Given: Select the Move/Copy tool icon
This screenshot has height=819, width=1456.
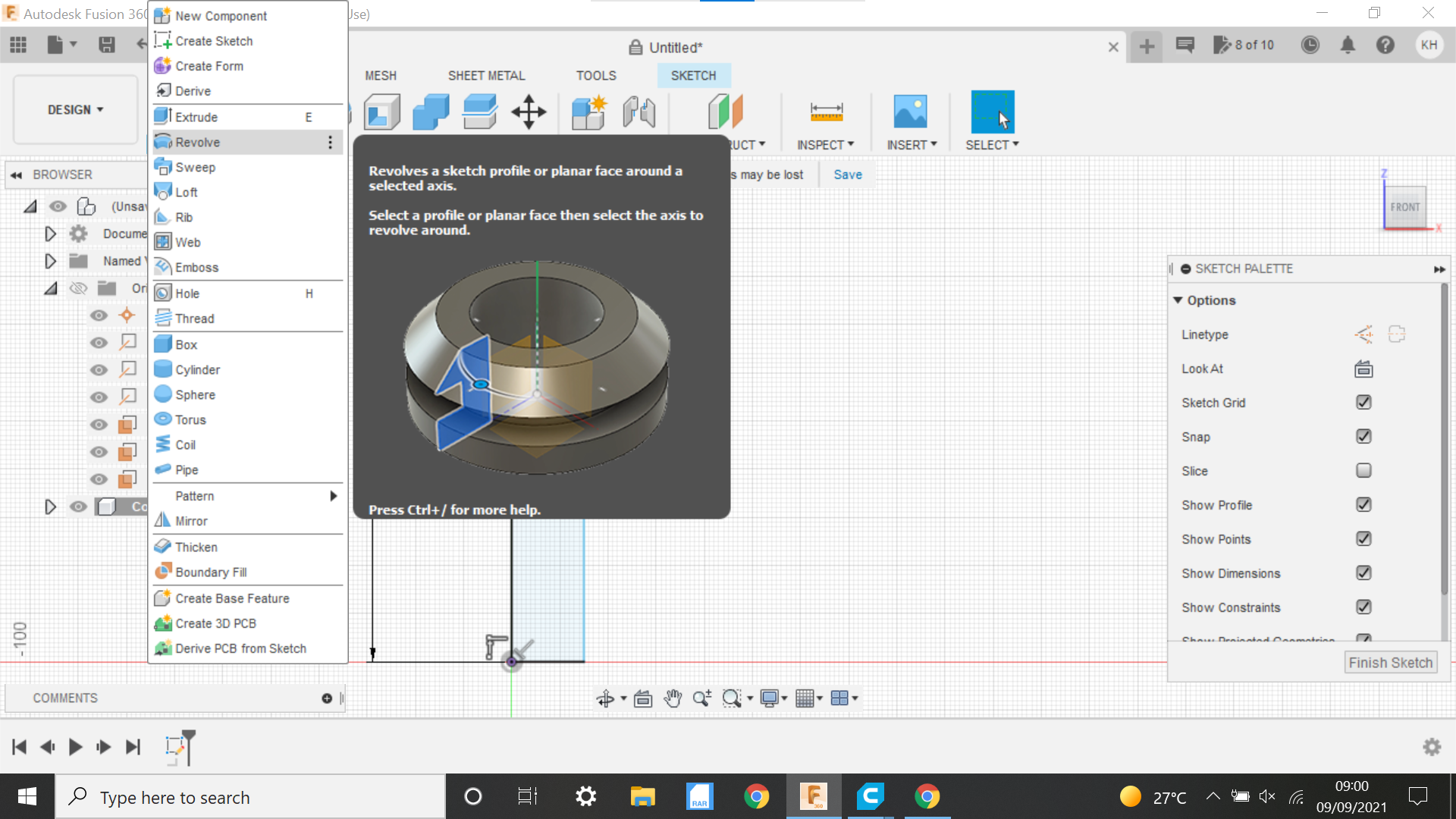Looking at the screenshot, I should click(x=529, y=112).
